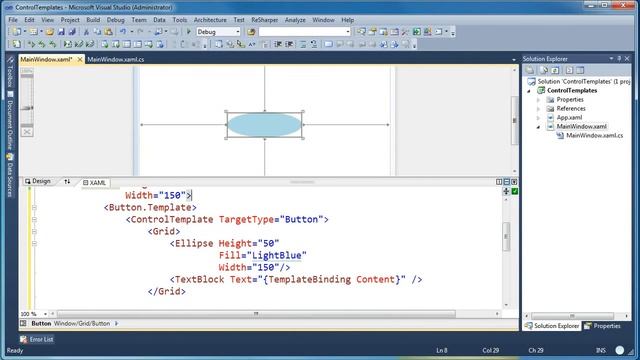This screenshot has width=640, height=360.
Task: Click vertical split view icon in XAML pane
Action: [x=499, y=182]
